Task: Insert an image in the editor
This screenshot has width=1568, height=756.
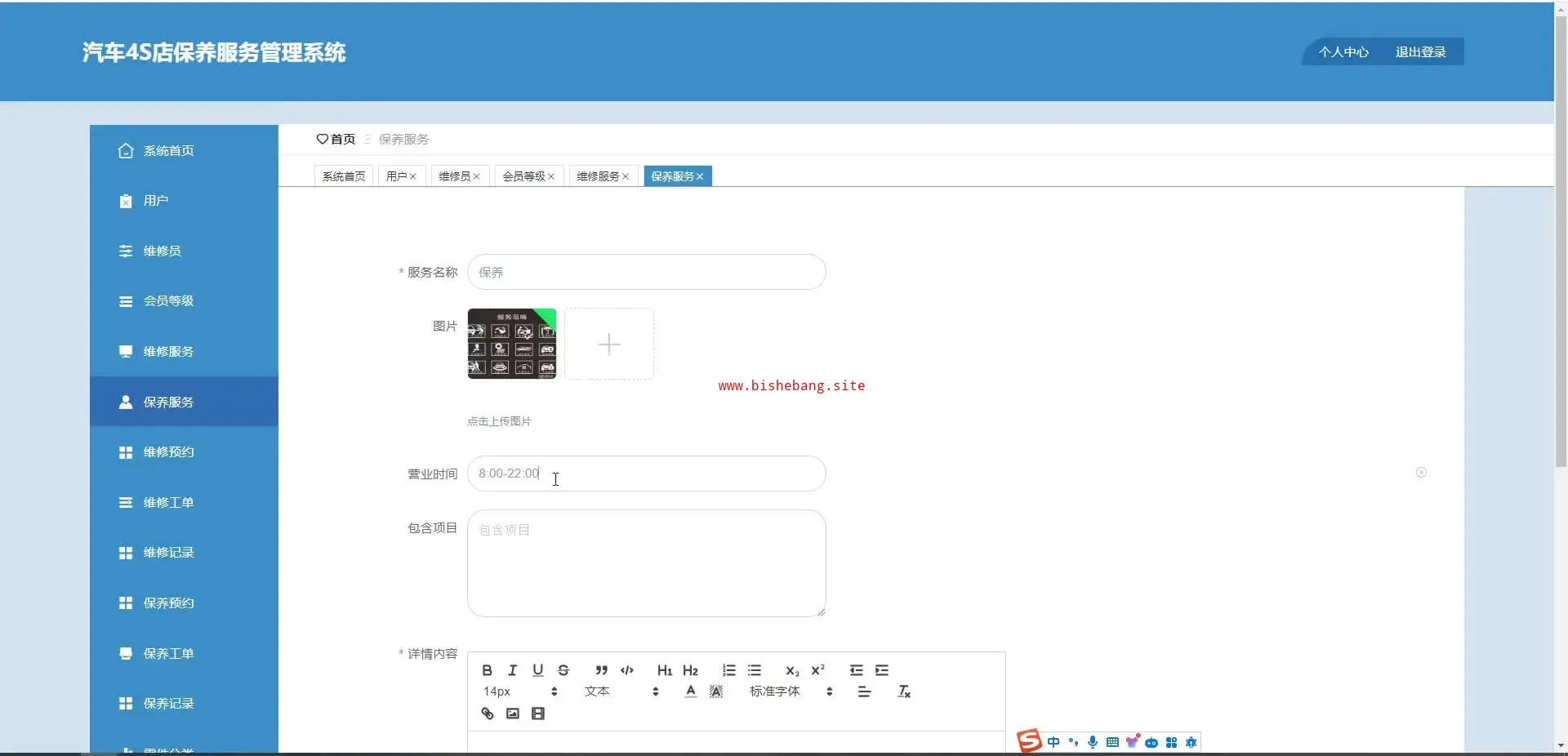Action: 512,714
